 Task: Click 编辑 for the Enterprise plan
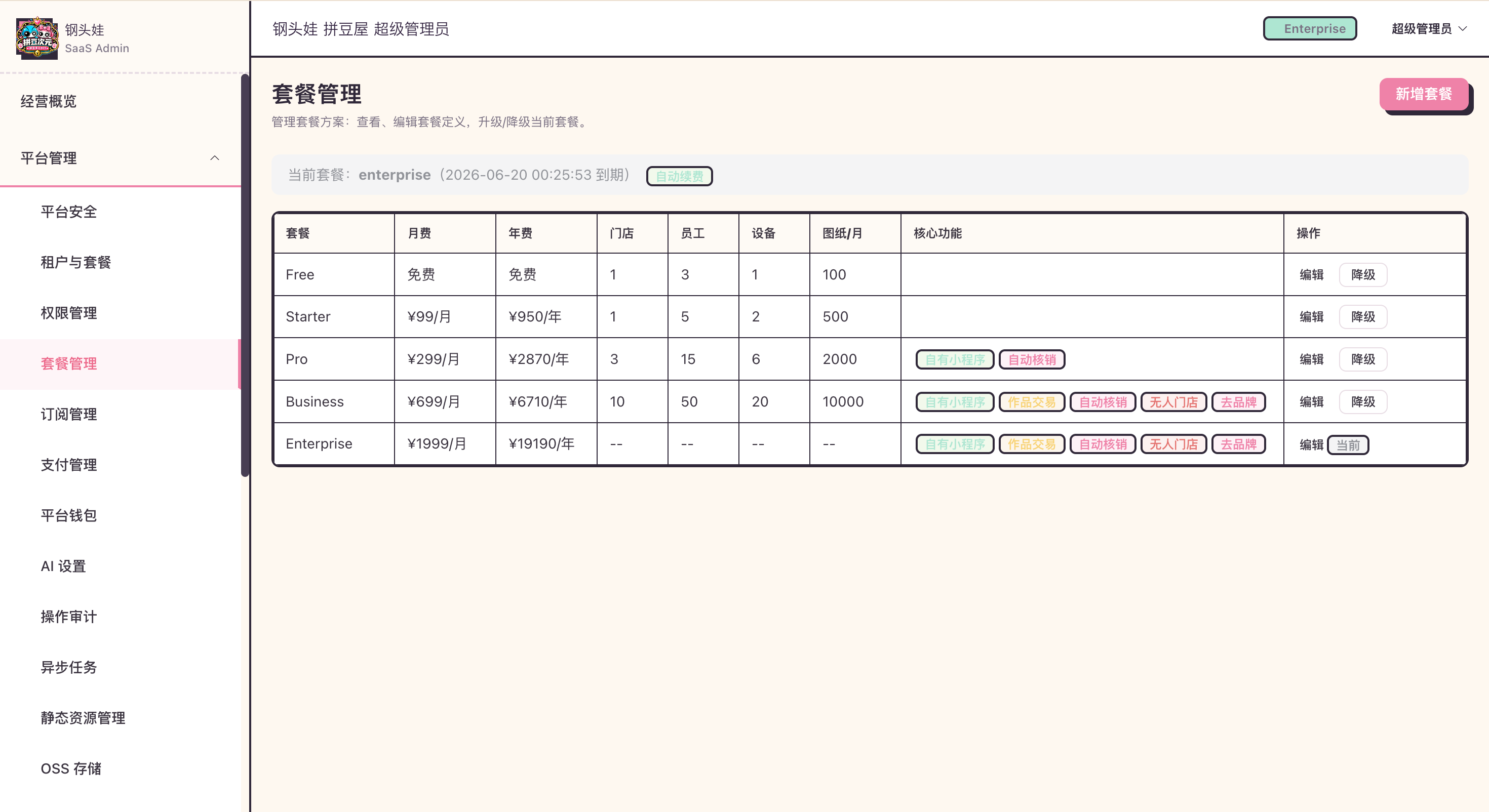click(1311, 444)
